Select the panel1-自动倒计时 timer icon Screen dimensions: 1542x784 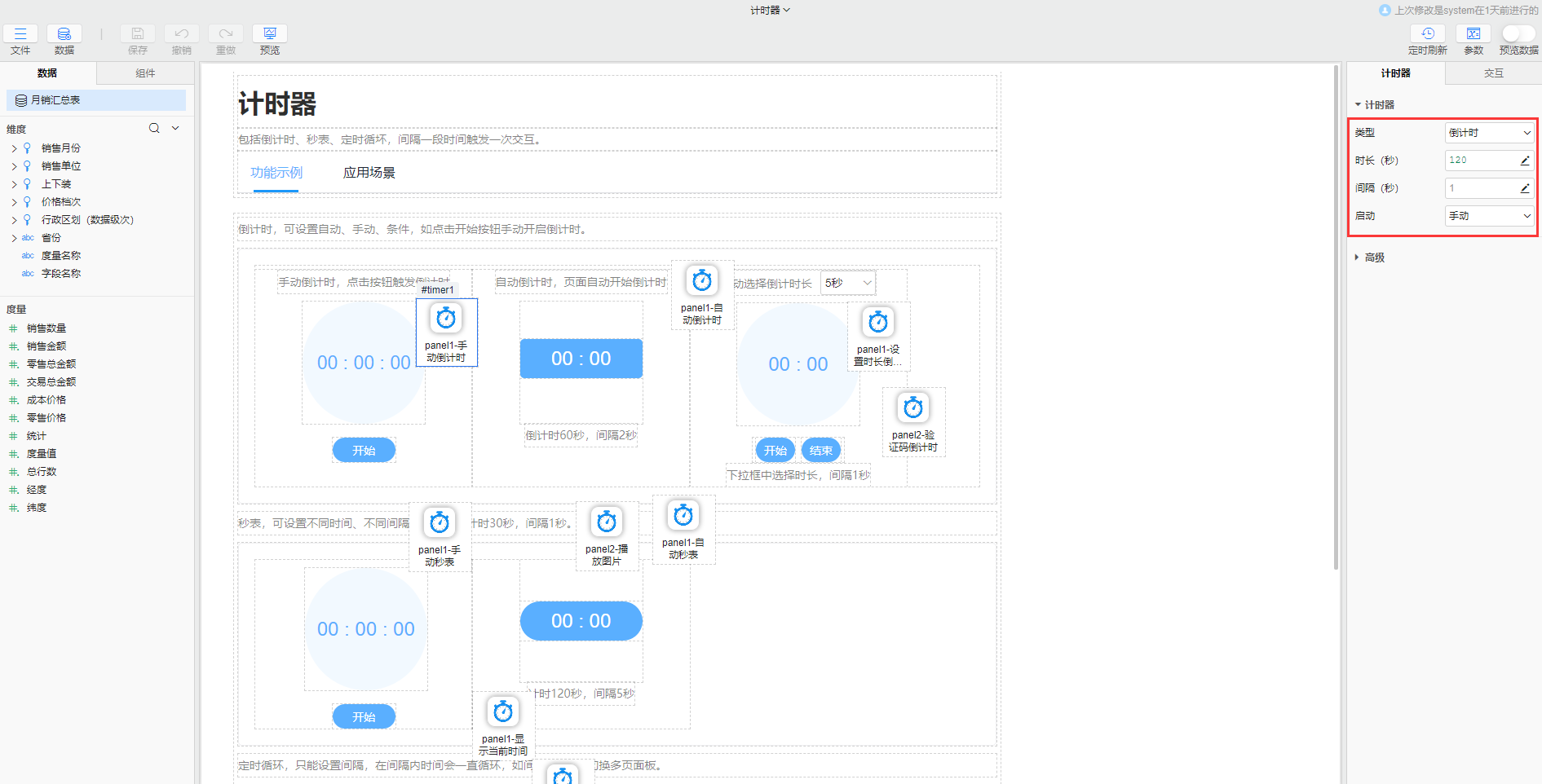click(701, 282)
